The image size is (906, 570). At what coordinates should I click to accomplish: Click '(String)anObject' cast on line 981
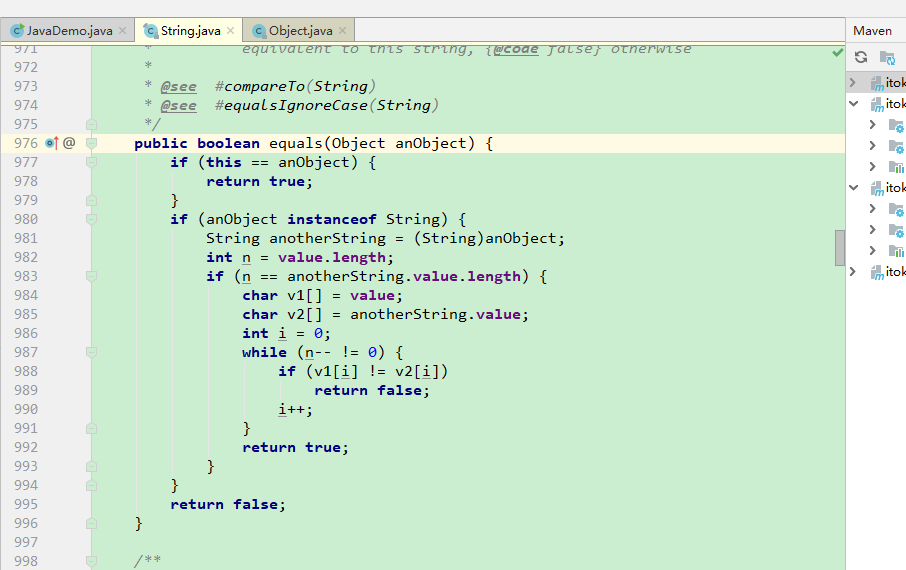[x=484, y=238]
